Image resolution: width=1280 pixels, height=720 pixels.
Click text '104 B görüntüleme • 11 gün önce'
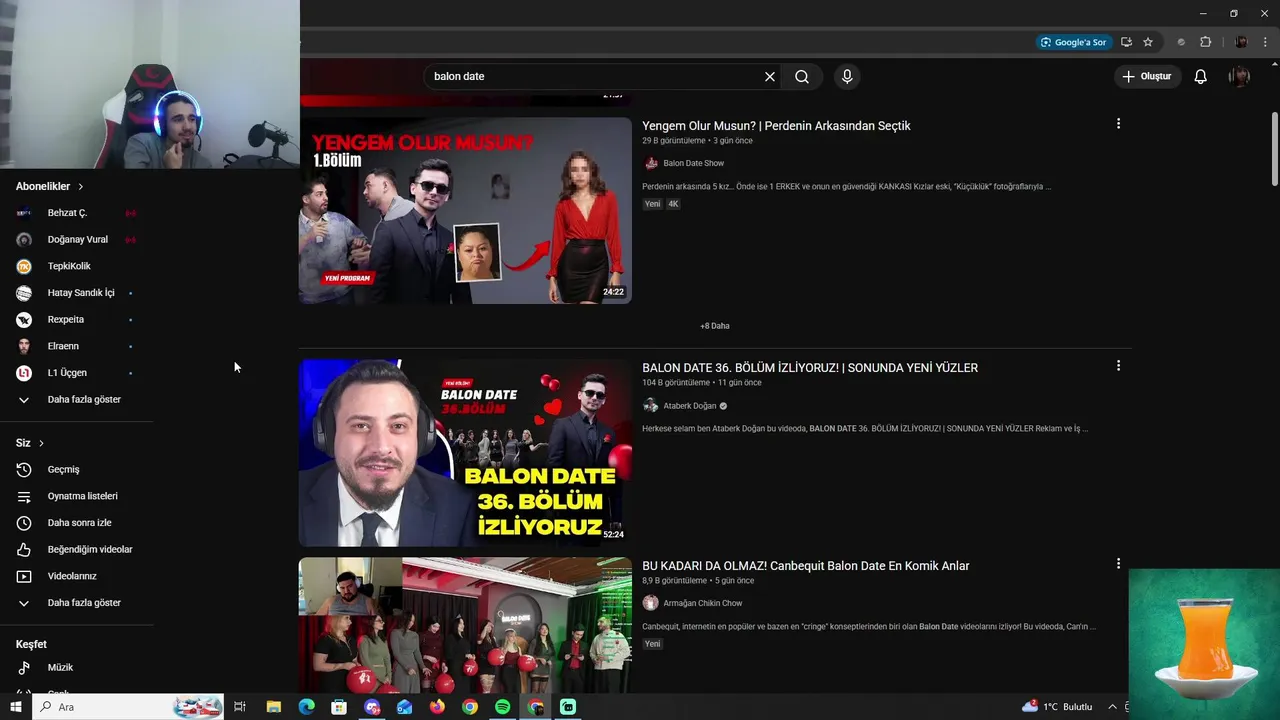pyautogui.click(x=702, y=383)
